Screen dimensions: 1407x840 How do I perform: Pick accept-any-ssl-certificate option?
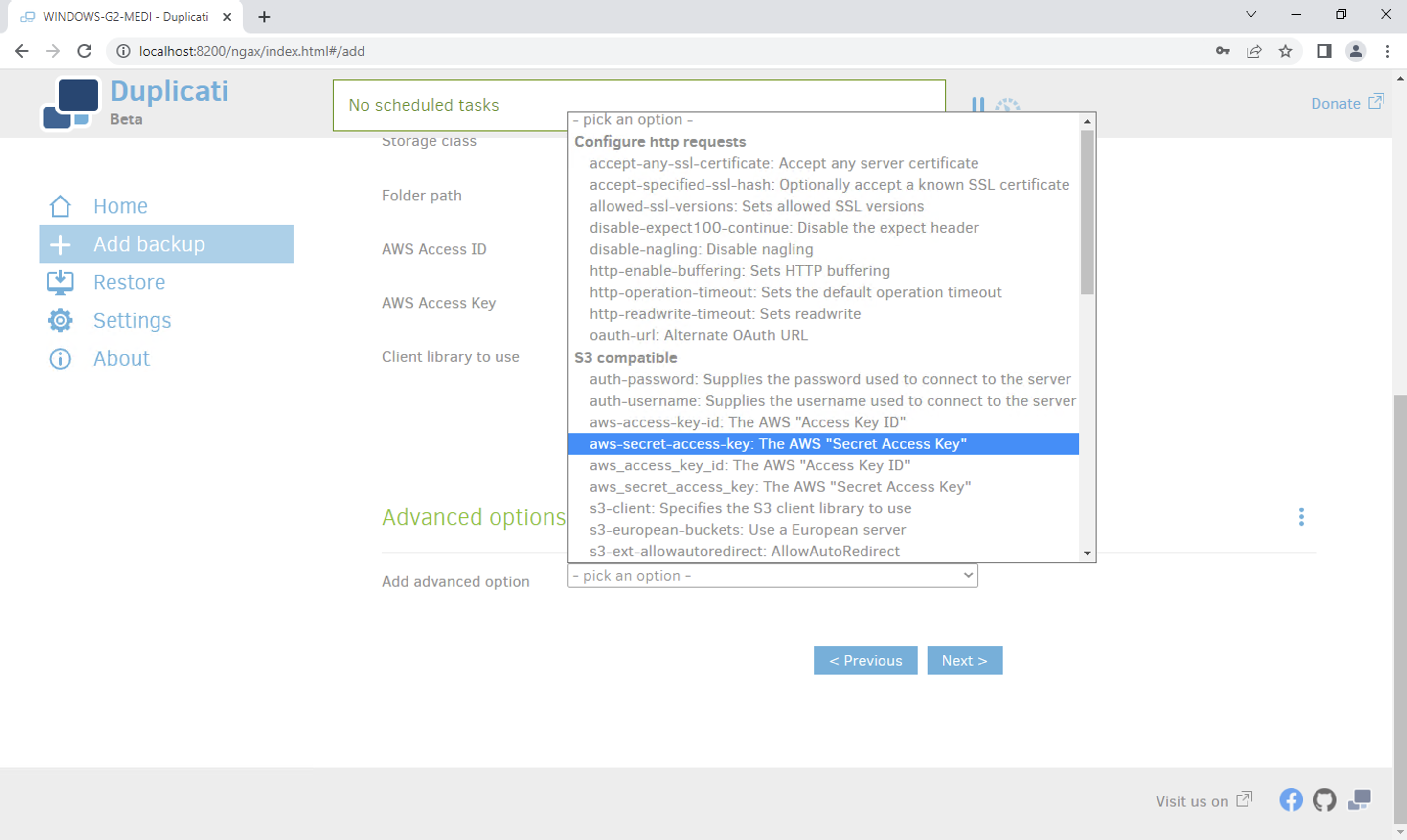point(783,163)
